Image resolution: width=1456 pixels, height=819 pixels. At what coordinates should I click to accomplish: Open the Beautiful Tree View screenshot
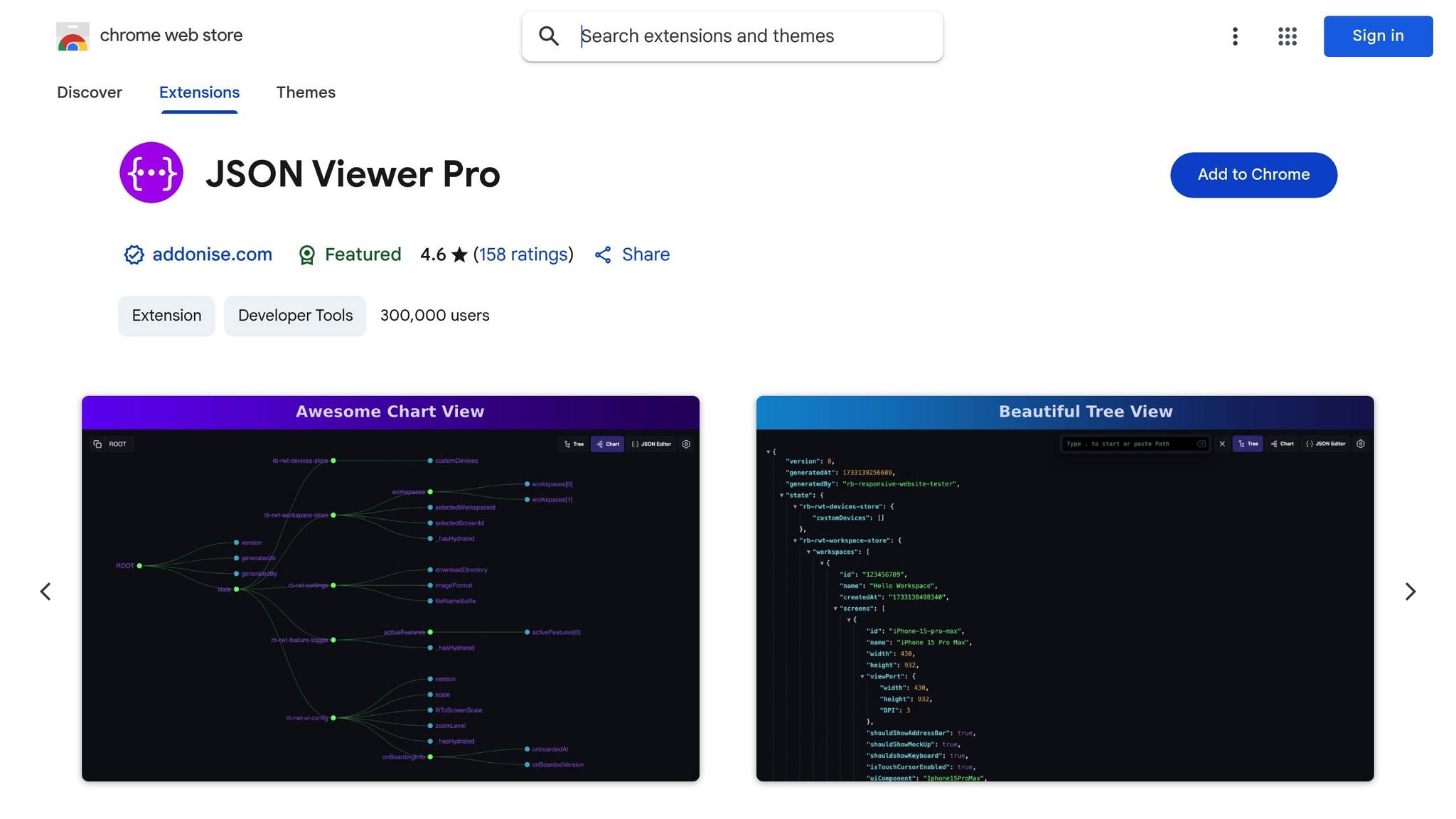click(1065, 589)
